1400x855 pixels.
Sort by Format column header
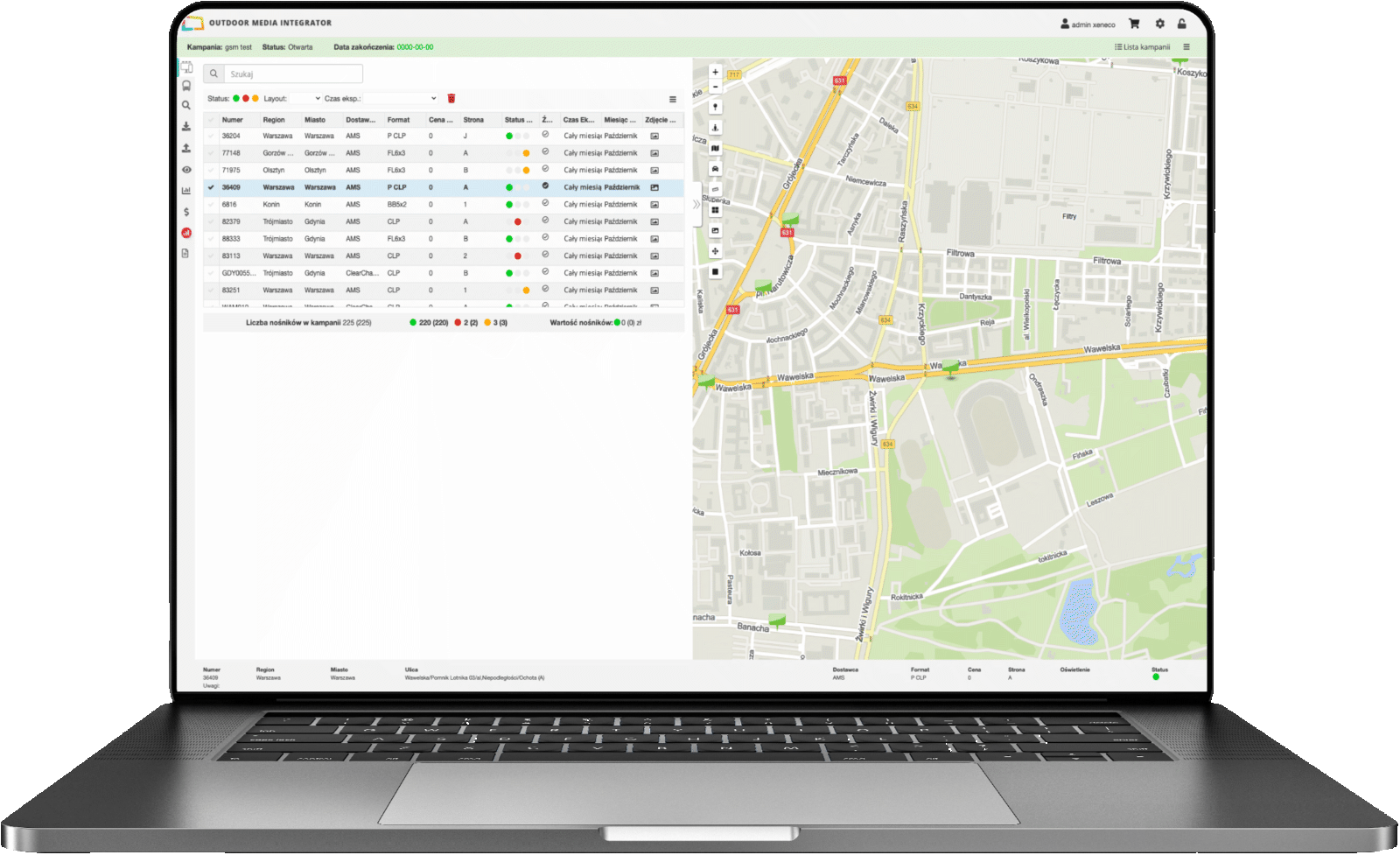tap(399, 120)
